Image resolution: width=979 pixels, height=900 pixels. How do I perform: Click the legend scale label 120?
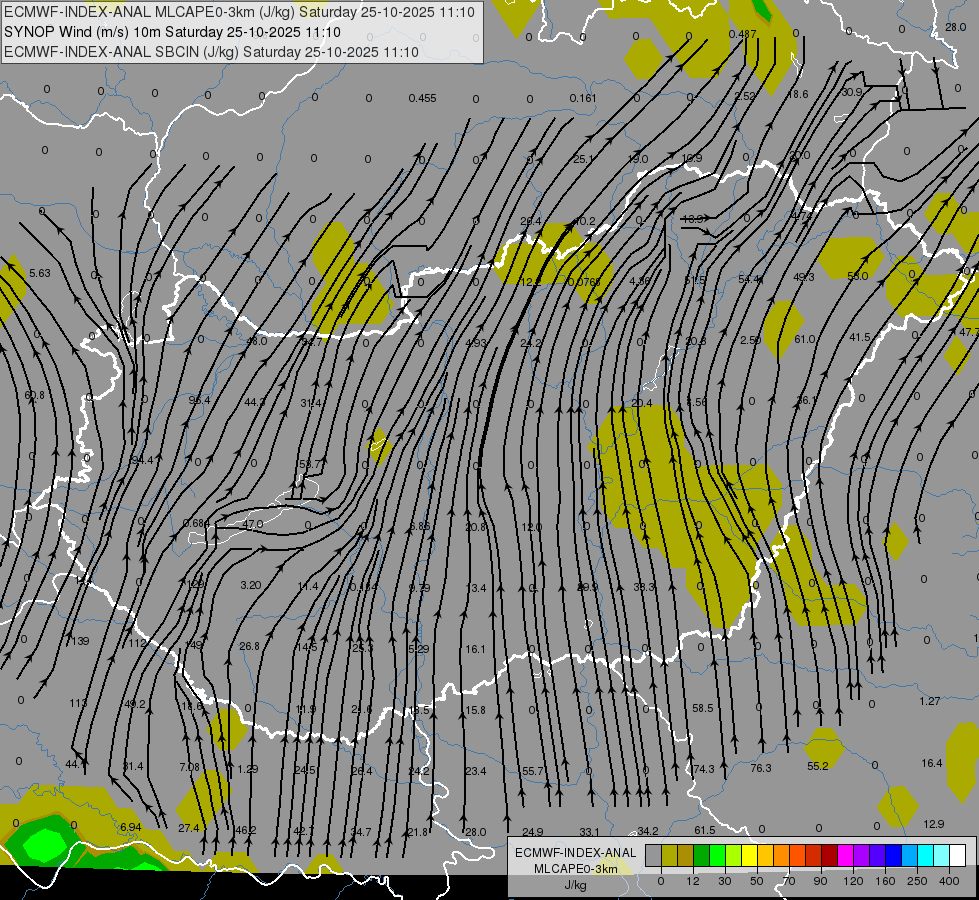853,881
